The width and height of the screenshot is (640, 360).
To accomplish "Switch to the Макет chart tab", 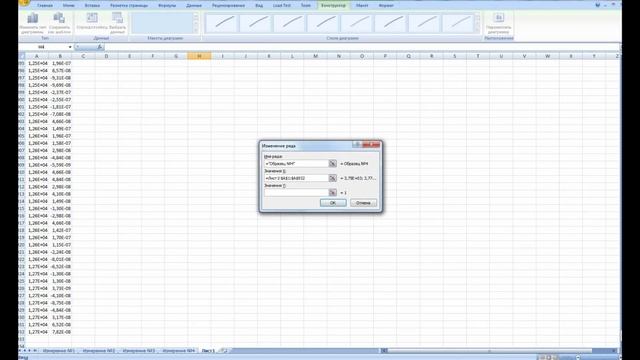I will (x=362, y=6).
